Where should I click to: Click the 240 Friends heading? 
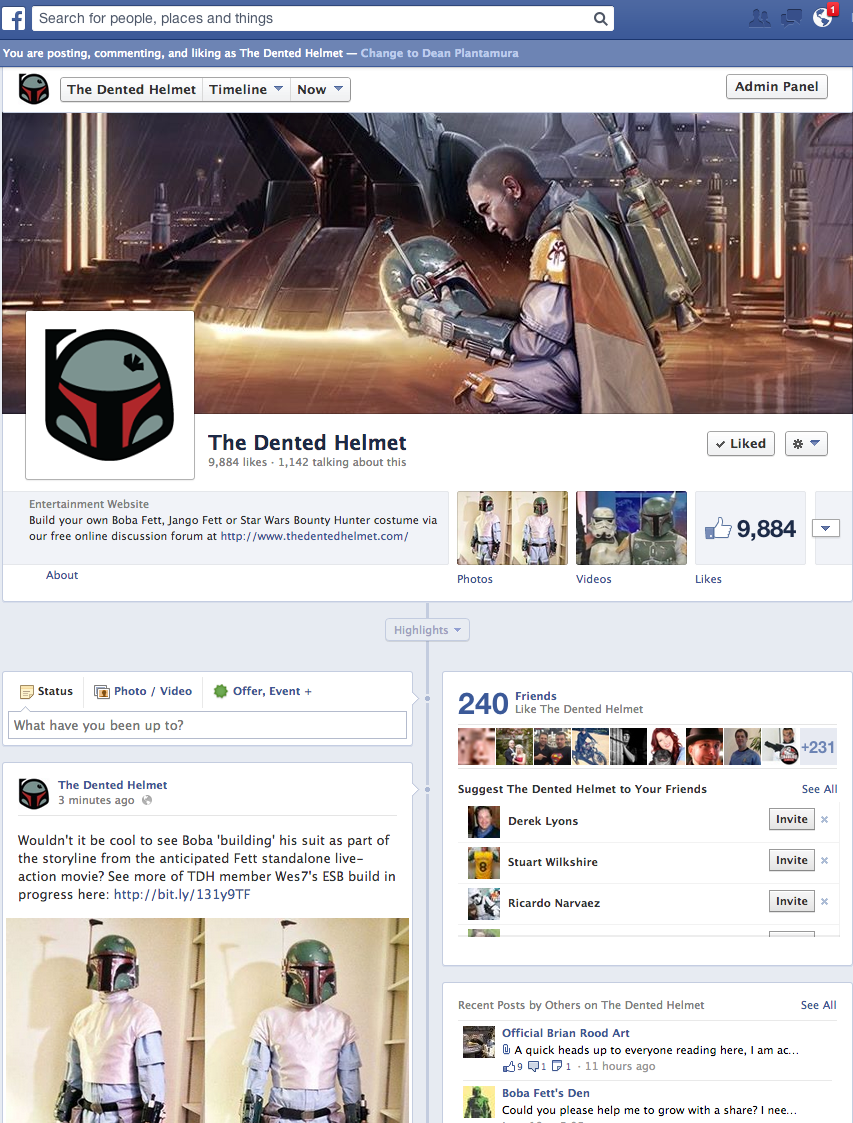coord(550,703)
